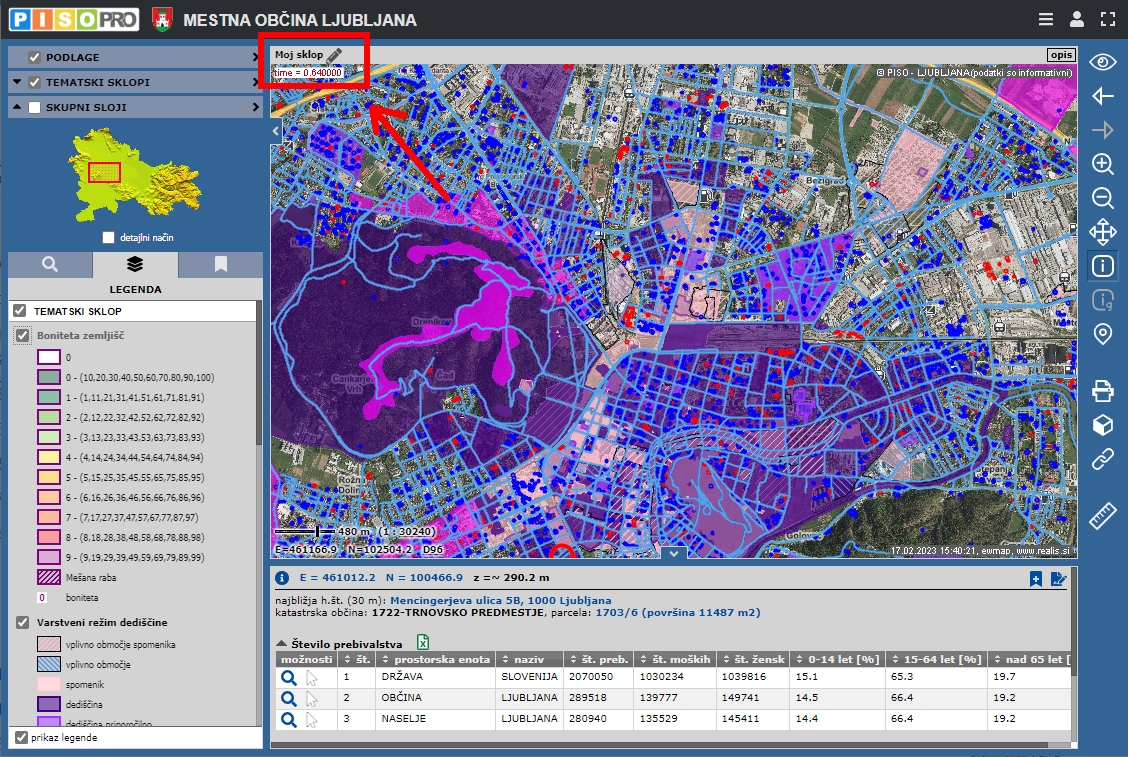Toggle the PODLAGE checkbox
1128x757 pixels.
tap(35, 57)
